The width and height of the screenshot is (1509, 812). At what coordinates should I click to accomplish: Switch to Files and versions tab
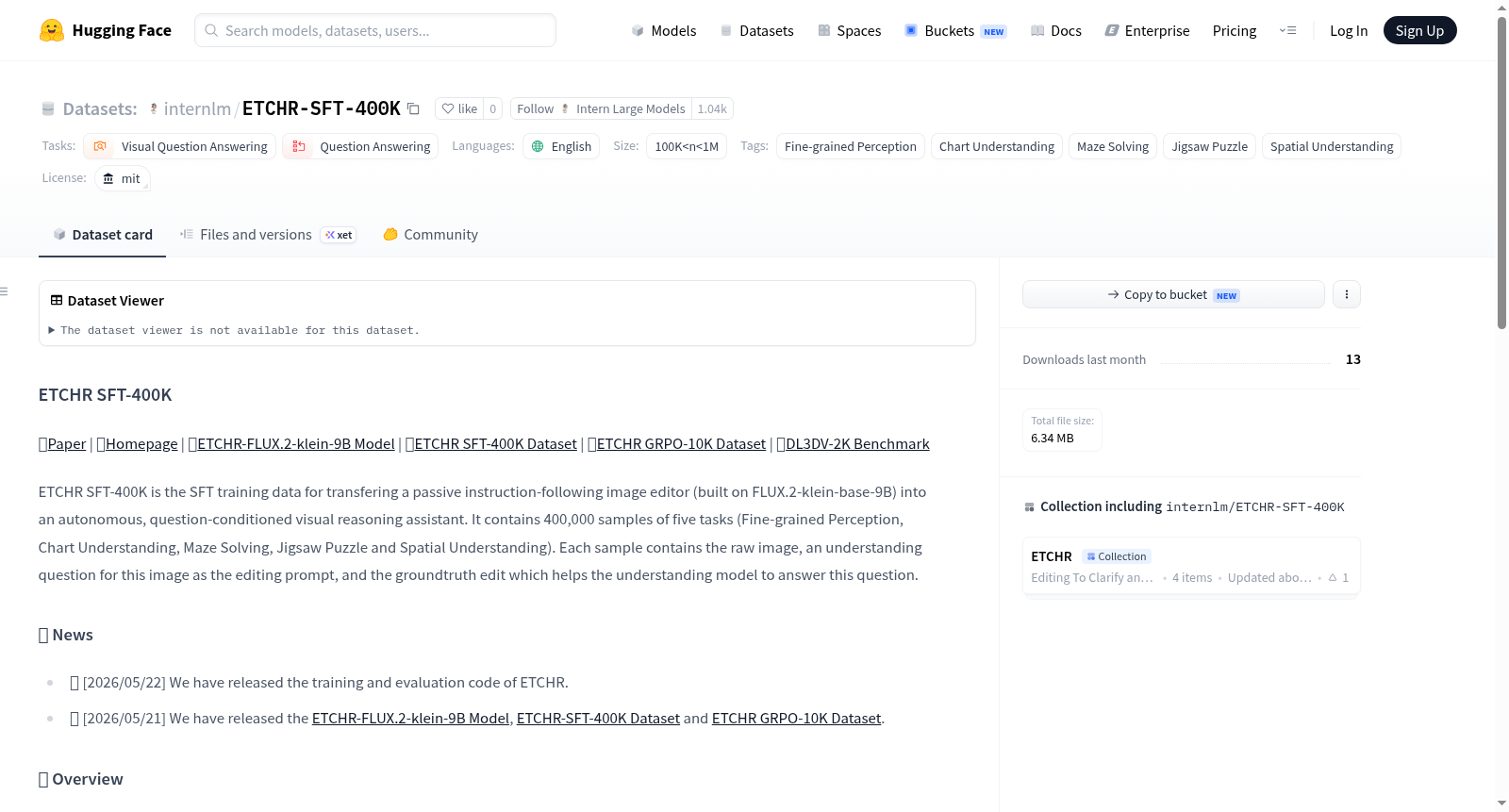point(268,235)
